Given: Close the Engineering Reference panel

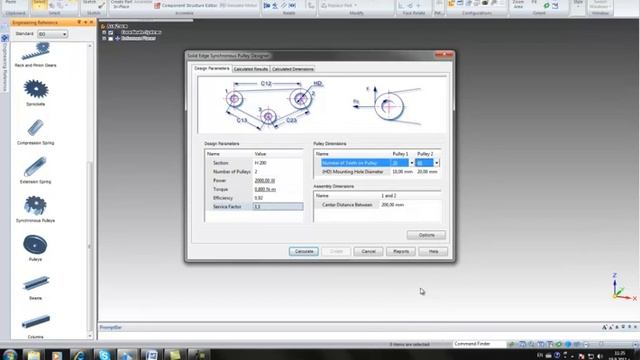Looking at the screenshot, I should click(x=91, y=22).
